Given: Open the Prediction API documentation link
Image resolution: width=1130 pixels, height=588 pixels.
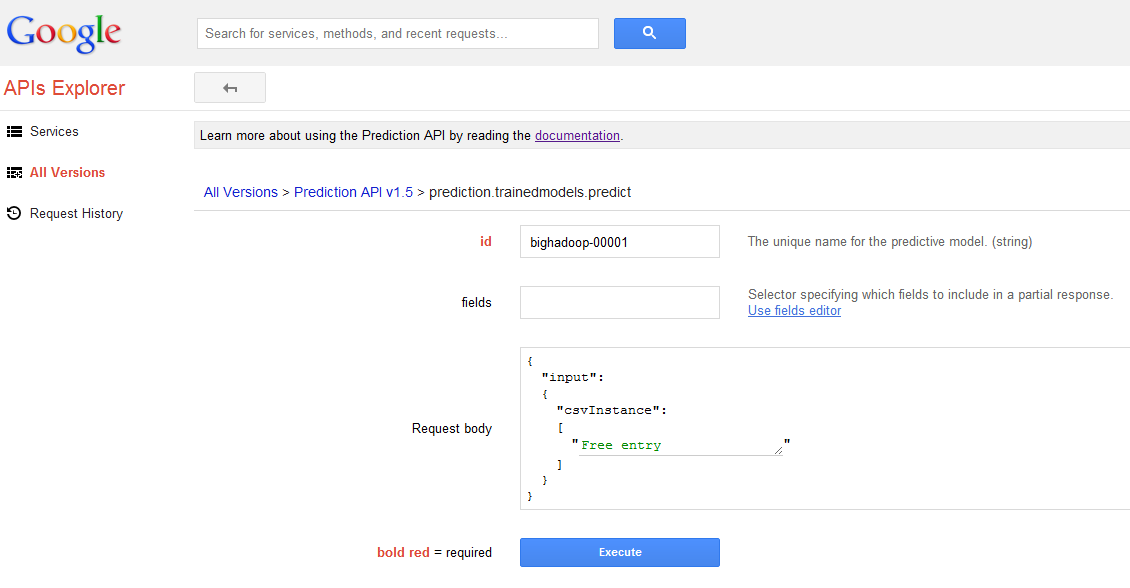Looking at the screenshot, I should point(577,136).
